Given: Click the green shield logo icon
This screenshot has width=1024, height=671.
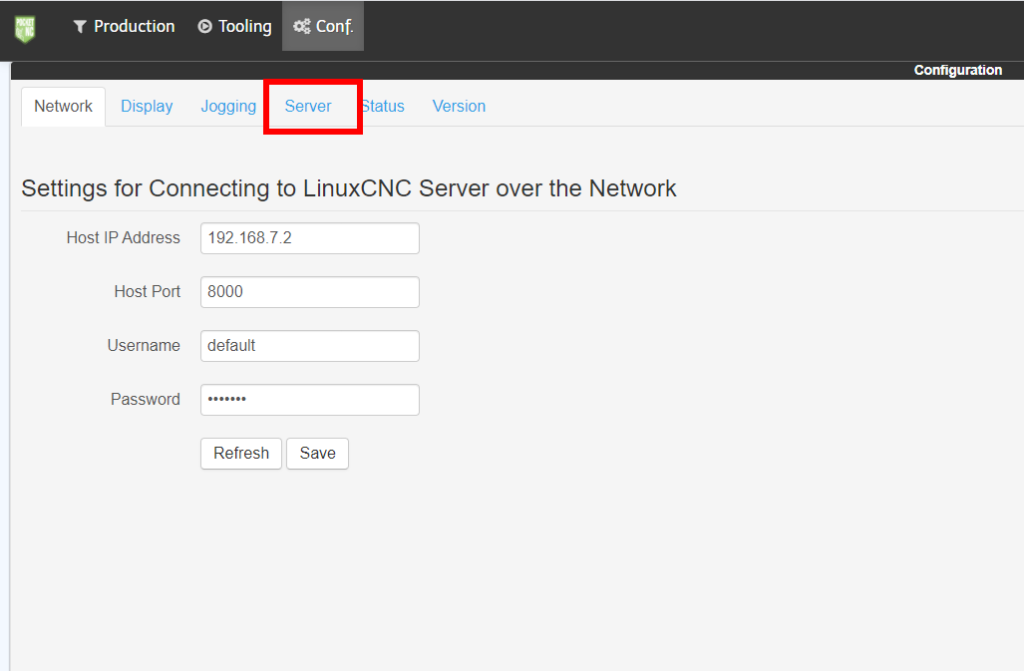Looking at the screenshot, I should [x=23, y=26].
